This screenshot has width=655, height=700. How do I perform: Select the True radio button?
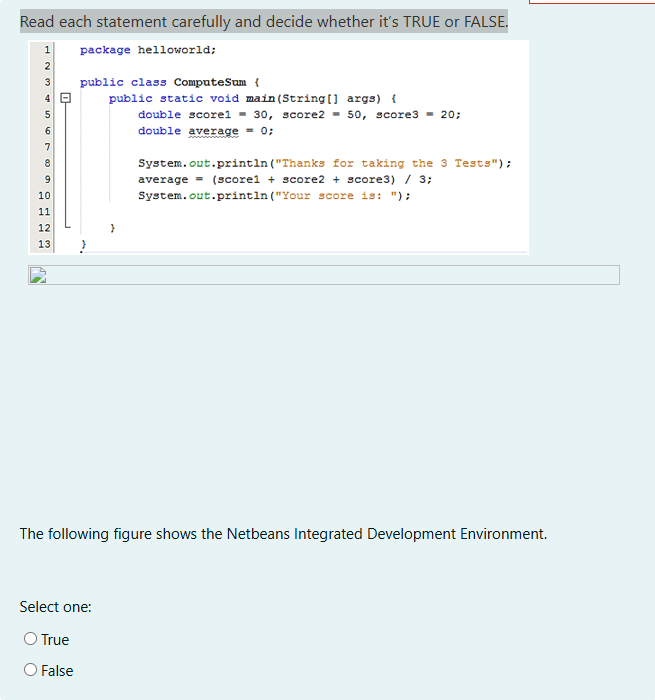point(30,639)
